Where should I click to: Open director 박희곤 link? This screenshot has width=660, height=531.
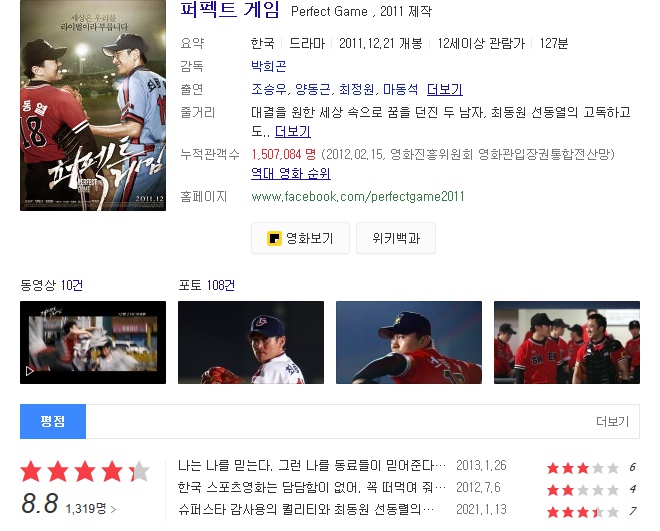pos(269,66)
